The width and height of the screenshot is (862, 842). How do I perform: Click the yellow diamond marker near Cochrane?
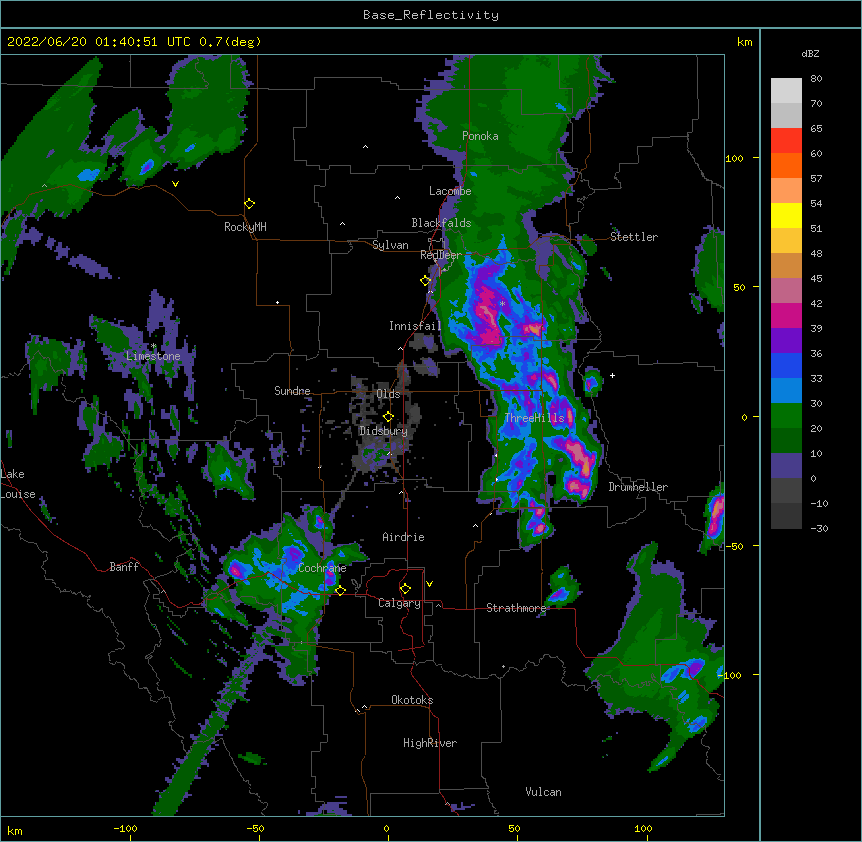(340, 590)
